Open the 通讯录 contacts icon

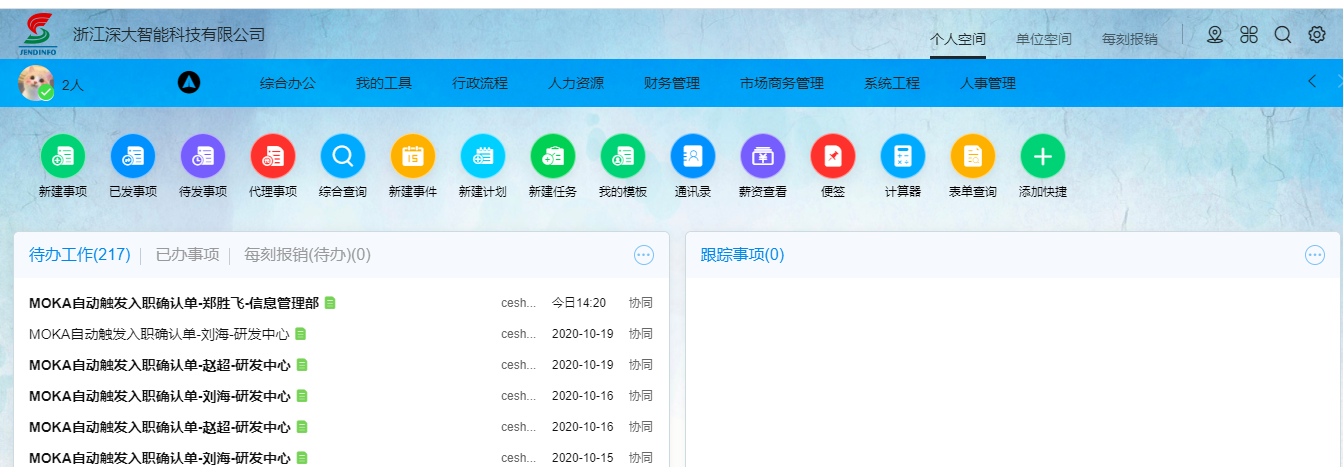(x=692, y=156)
